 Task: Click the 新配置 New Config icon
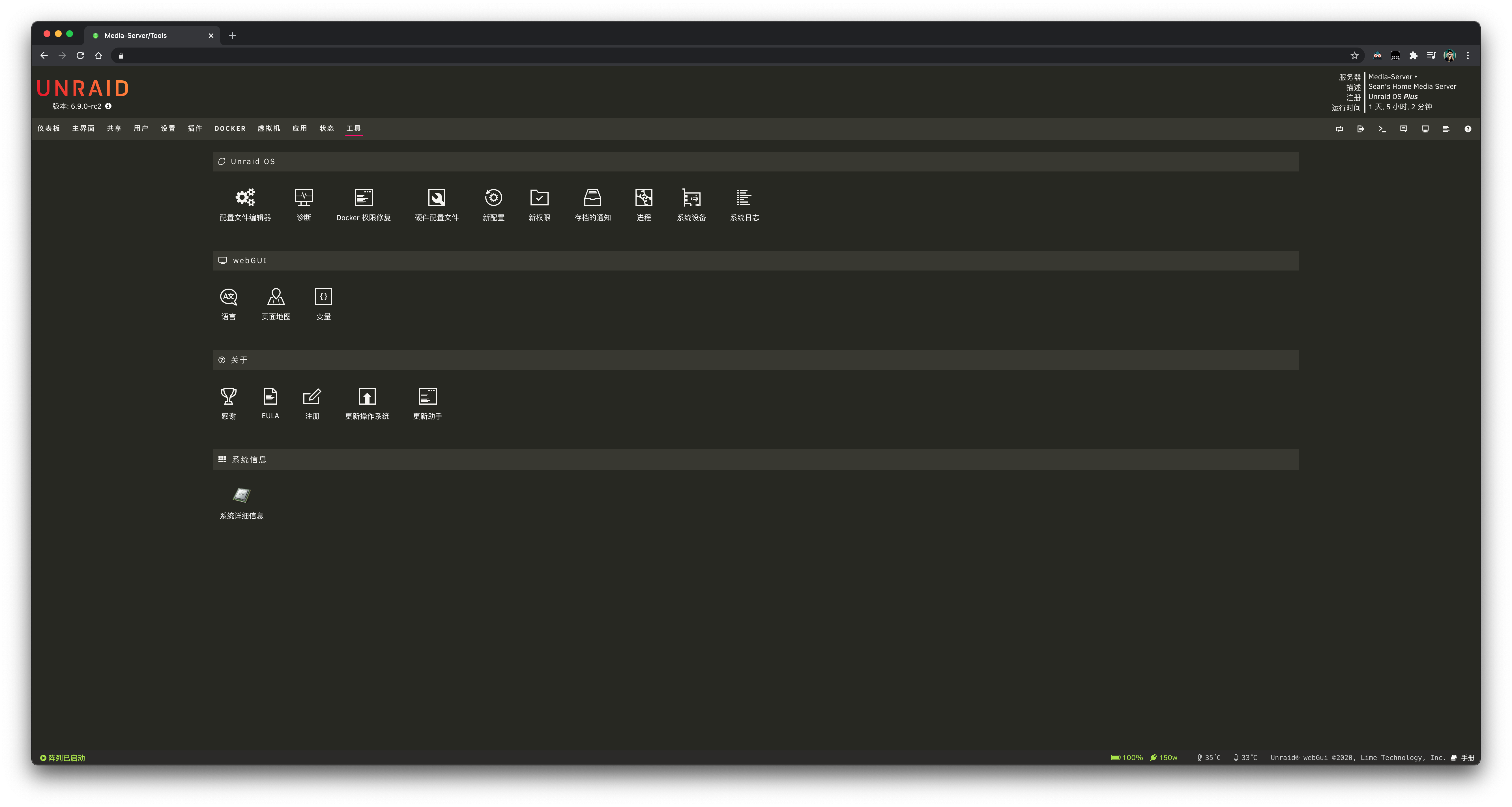point(493,198)
